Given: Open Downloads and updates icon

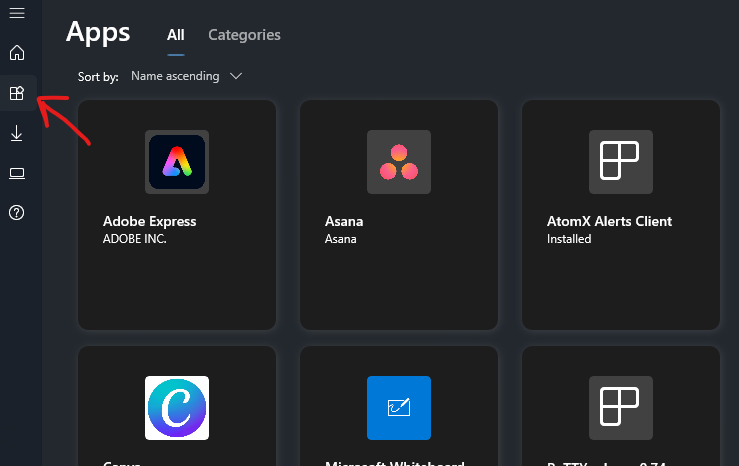Looking at the screenshot, I should (x=17, y=133).
